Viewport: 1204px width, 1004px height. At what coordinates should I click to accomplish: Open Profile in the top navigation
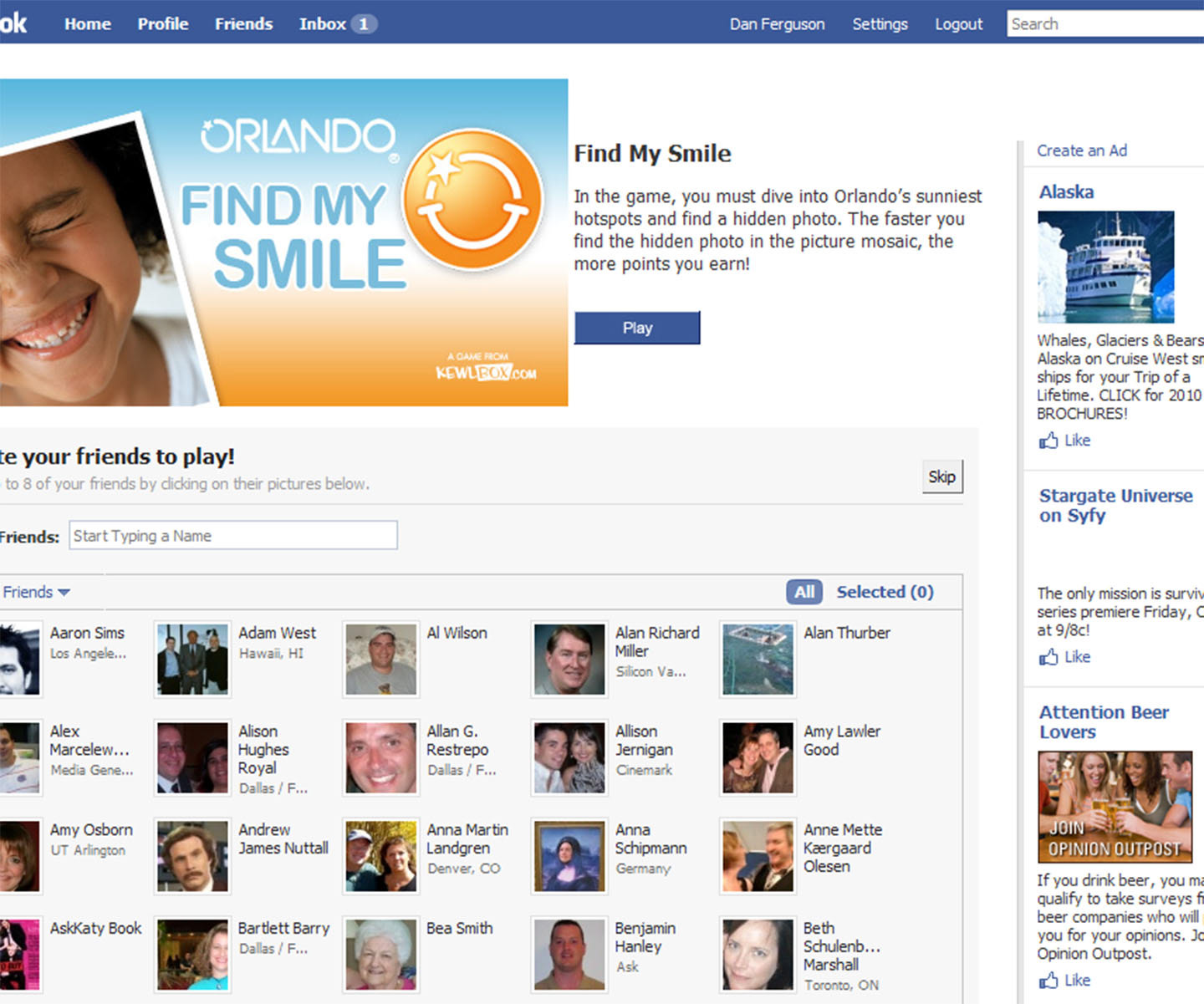pyautogui.click(x=163, y=24)
